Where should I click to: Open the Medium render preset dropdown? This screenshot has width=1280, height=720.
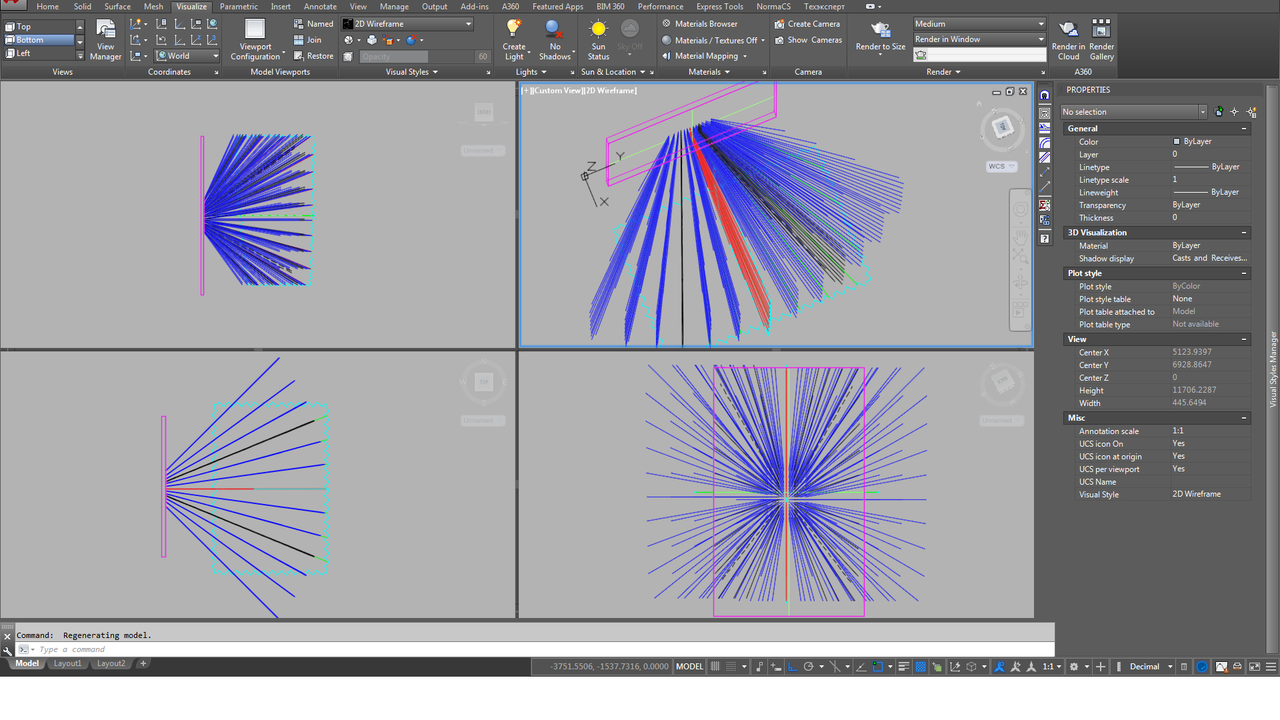[x=980, y=24]
